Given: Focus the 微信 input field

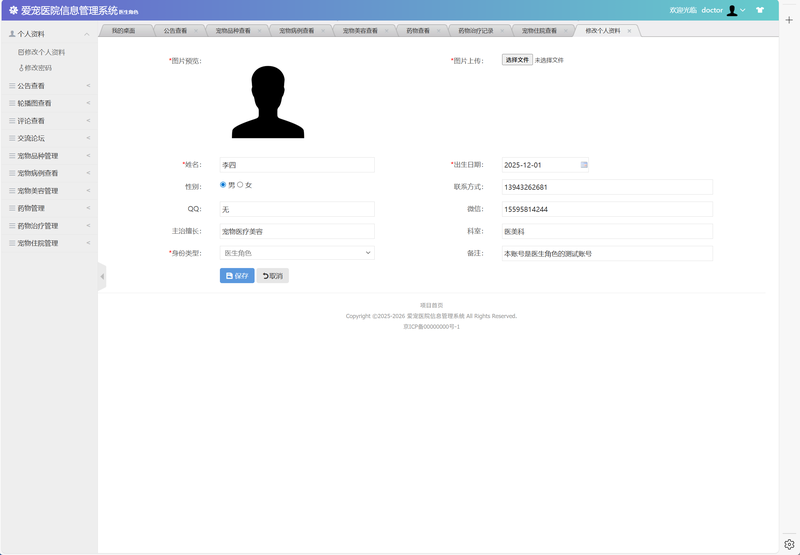Looking at the screenshot, I should 607,209.
